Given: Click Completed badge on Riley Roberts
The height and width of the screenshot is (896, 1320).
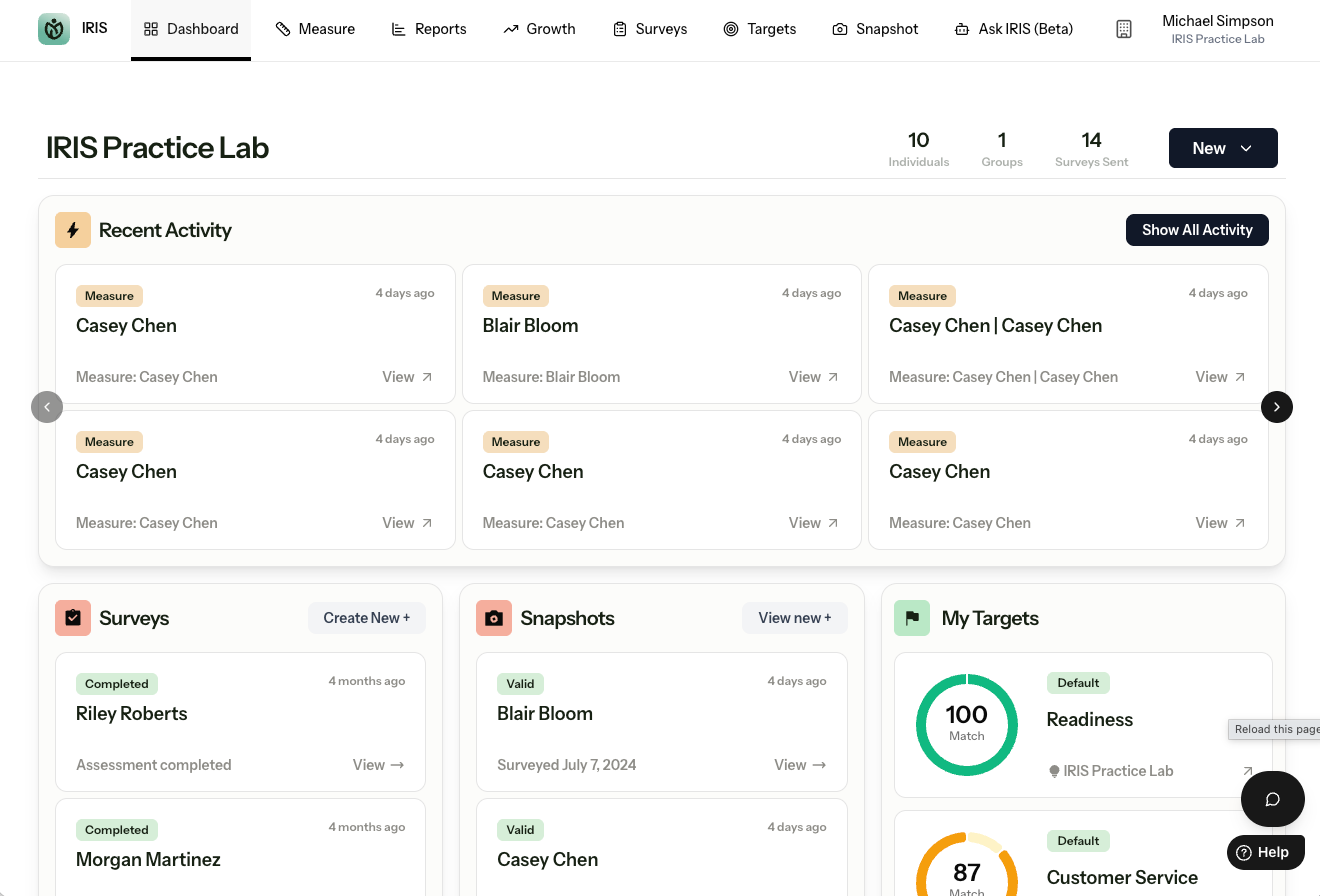Looking at the screenshot, I should (117, 684).
